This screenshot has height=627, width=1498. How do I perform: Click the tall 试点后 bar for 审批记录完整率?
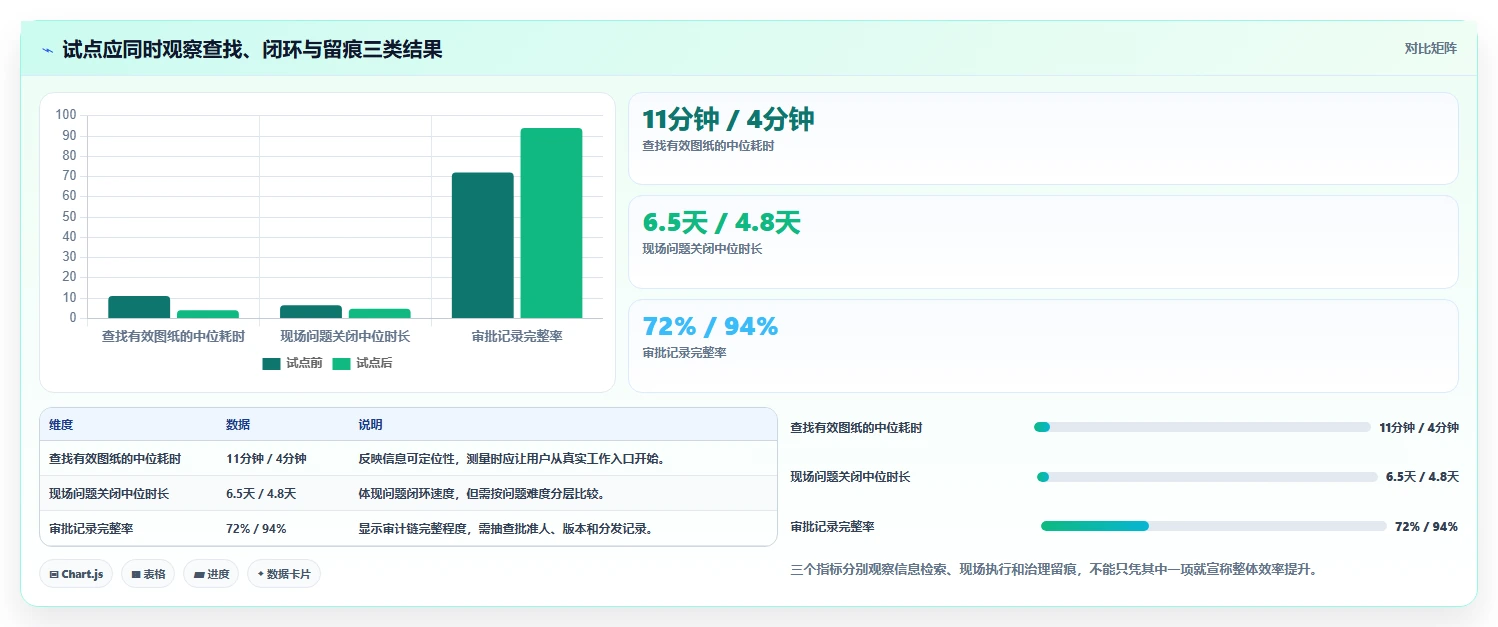pyautogui.click(x=551, y=223)
